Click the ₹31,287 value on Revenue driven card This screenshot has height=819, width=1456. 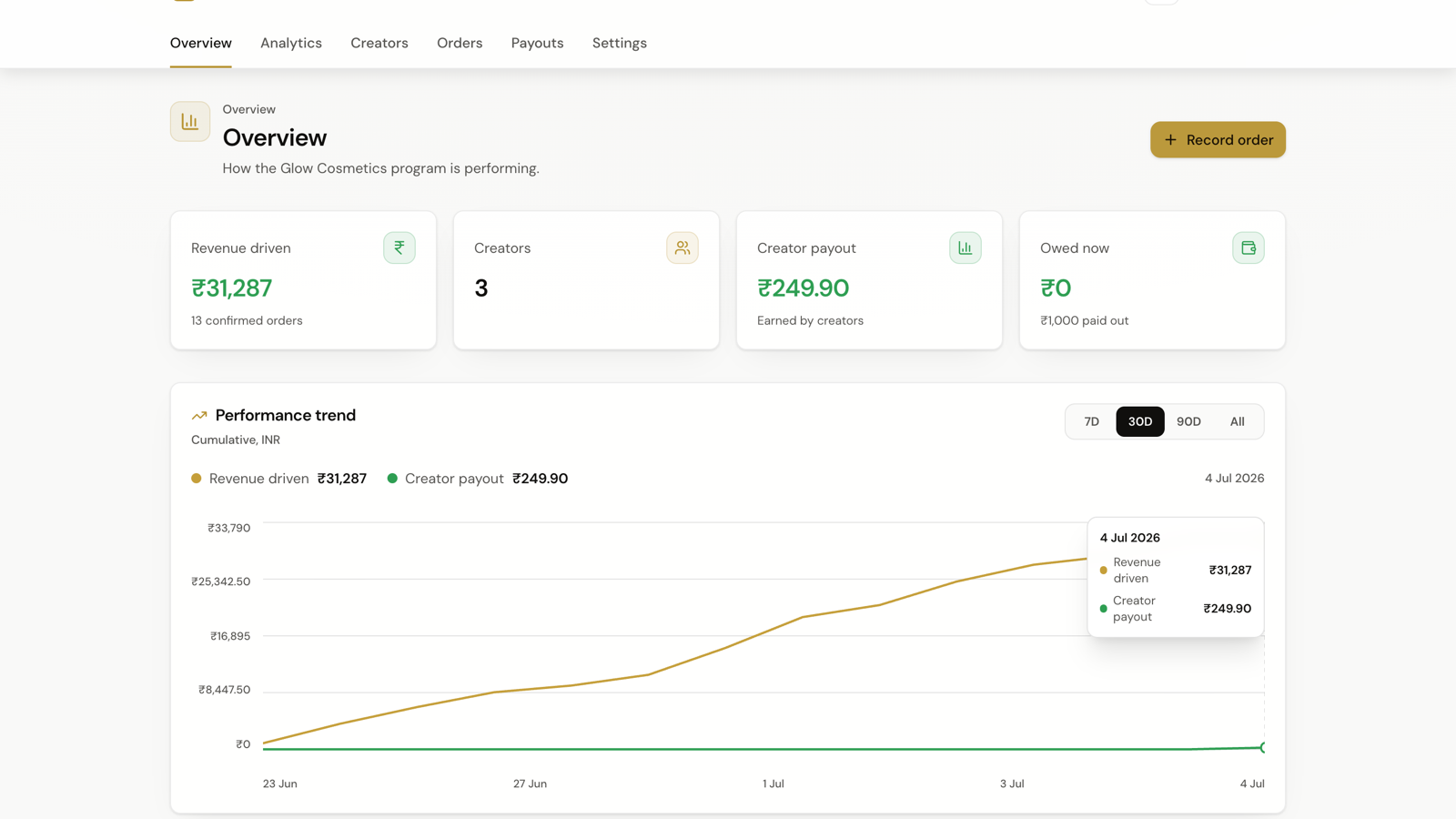(x=232, y=288)
